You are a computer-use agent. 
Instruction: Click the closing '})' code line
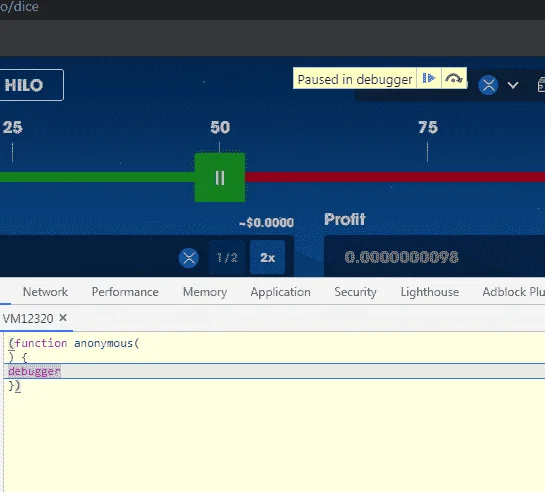pyautogui.click(x=15, y=386)
